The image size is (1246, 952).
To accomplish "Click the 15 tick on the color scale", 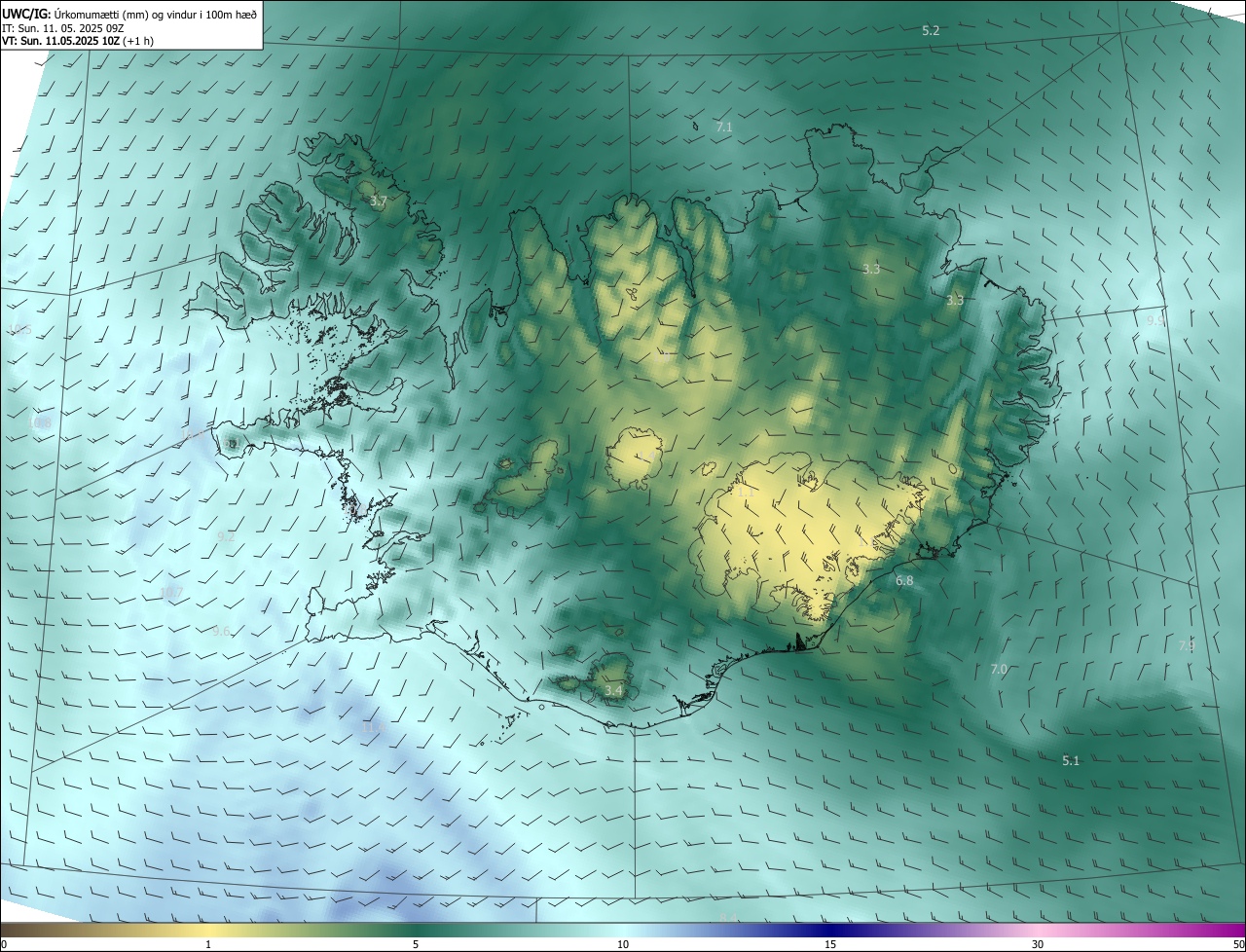I will pyautogui.click(x=830, y=945).
